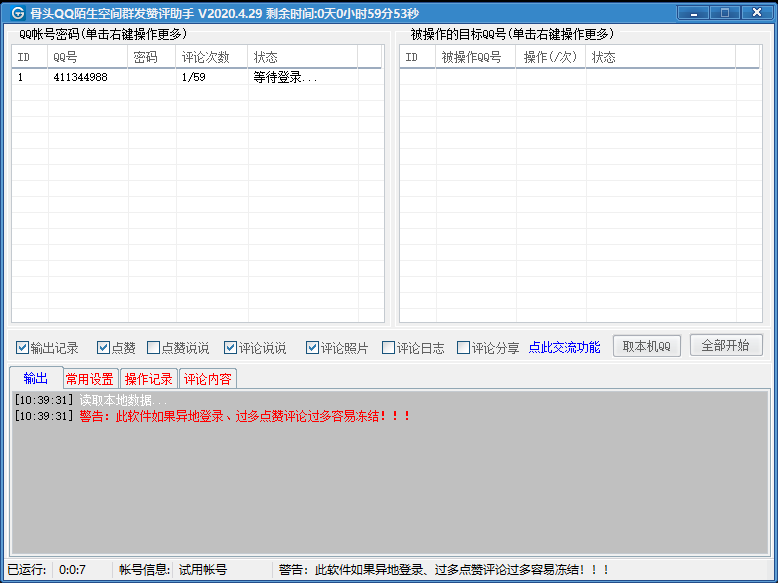Viewport: 778px width, 583px height.
Task: Click the 被操作QQ号 column header
Action: 476,57
